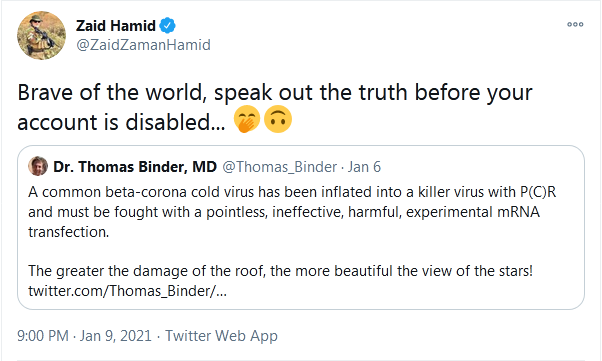Click the 'greater the damage of the roof' sentence
The image size is (602, 361).
pyautogui.click(x=280, y=271)
